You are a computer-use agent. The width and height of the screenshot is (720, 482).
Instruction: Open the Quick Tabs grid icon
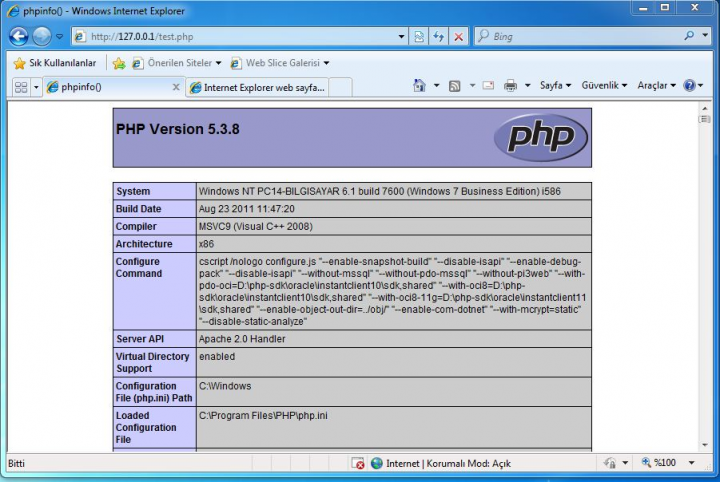tap(21, 87)
